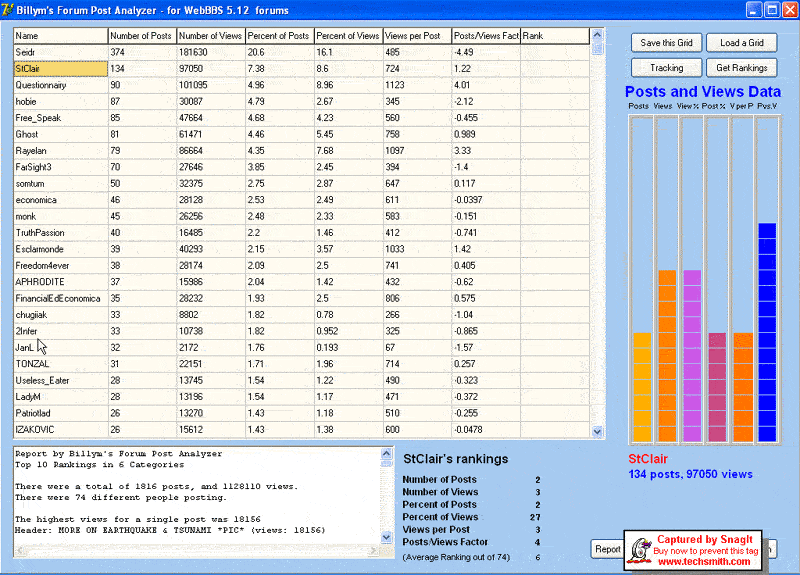Select the TONZAL name cell
The image size is (800, 575).
[x=61, y=364]
